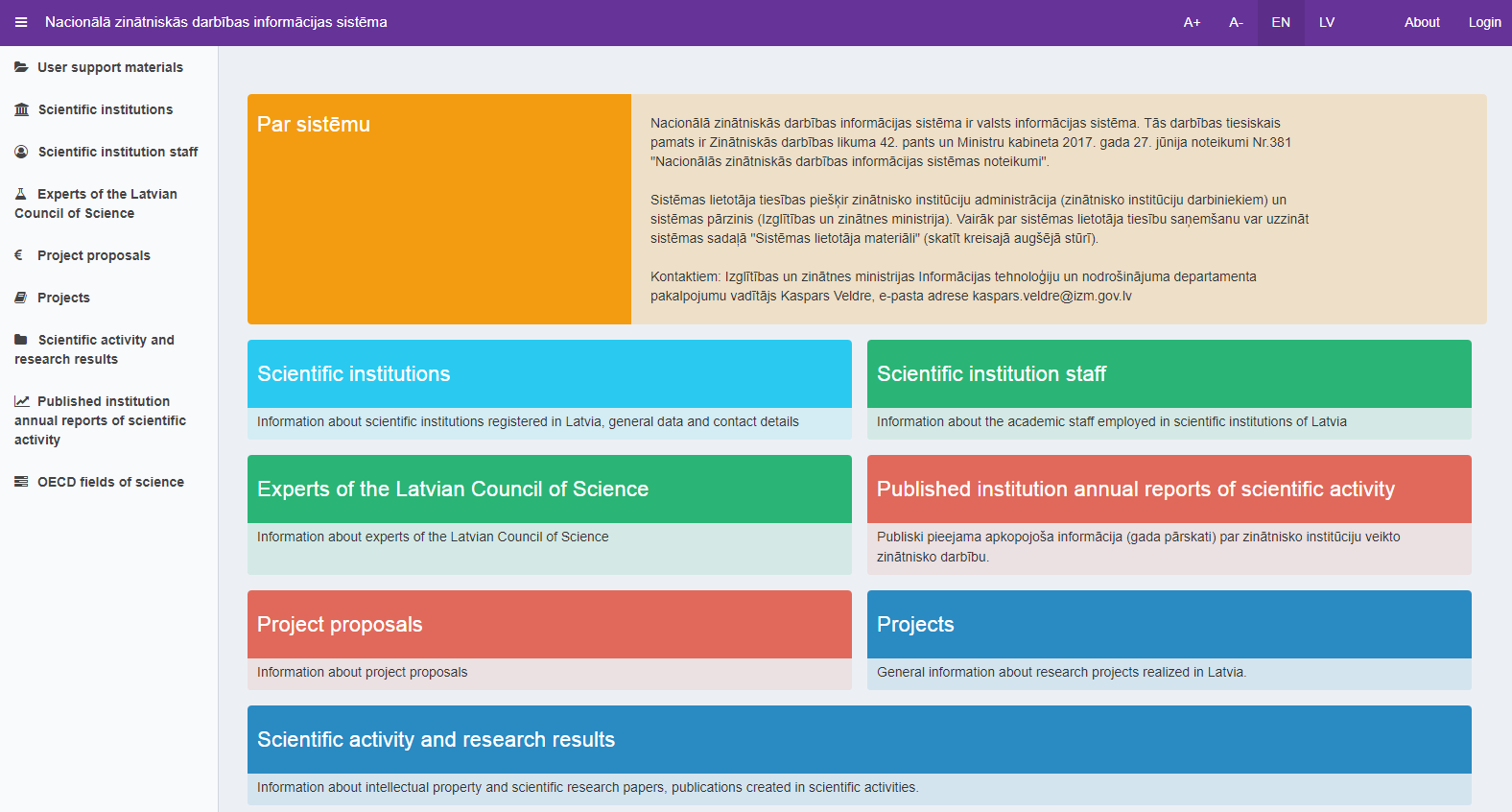Open the About page
Screen dimensions: 1512x812
click(x=1422, y=22)
